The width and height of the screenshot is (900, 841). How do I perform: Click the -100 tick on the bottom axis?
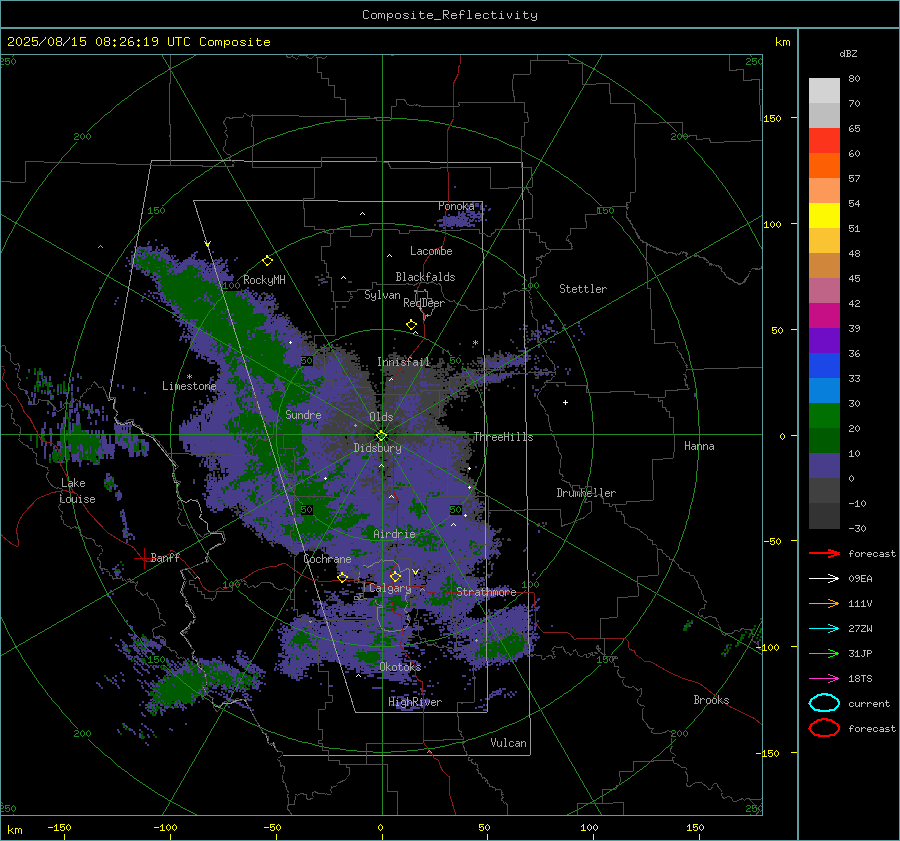pos(165,828)
